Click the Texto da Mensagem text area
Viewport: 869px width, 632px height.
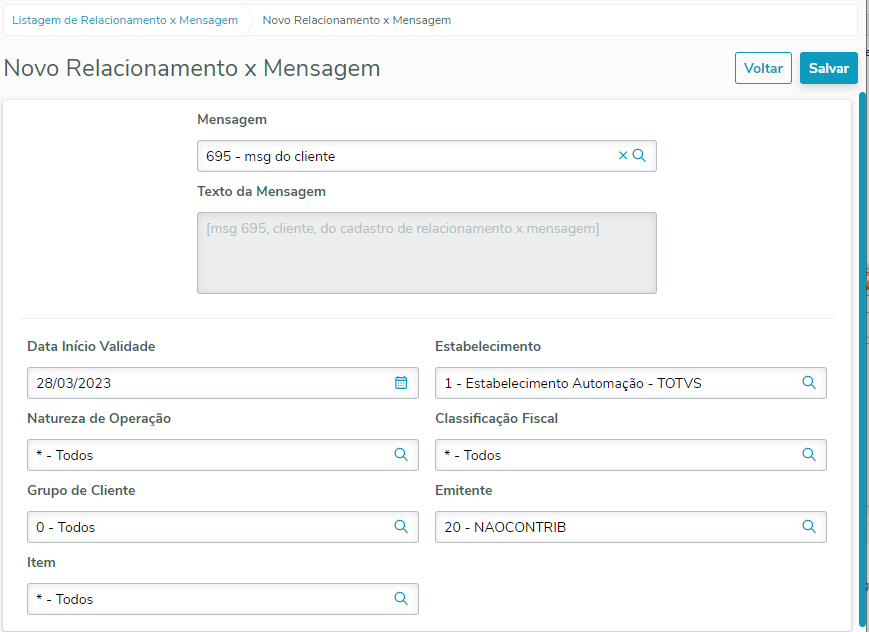[x=426, y=252]
